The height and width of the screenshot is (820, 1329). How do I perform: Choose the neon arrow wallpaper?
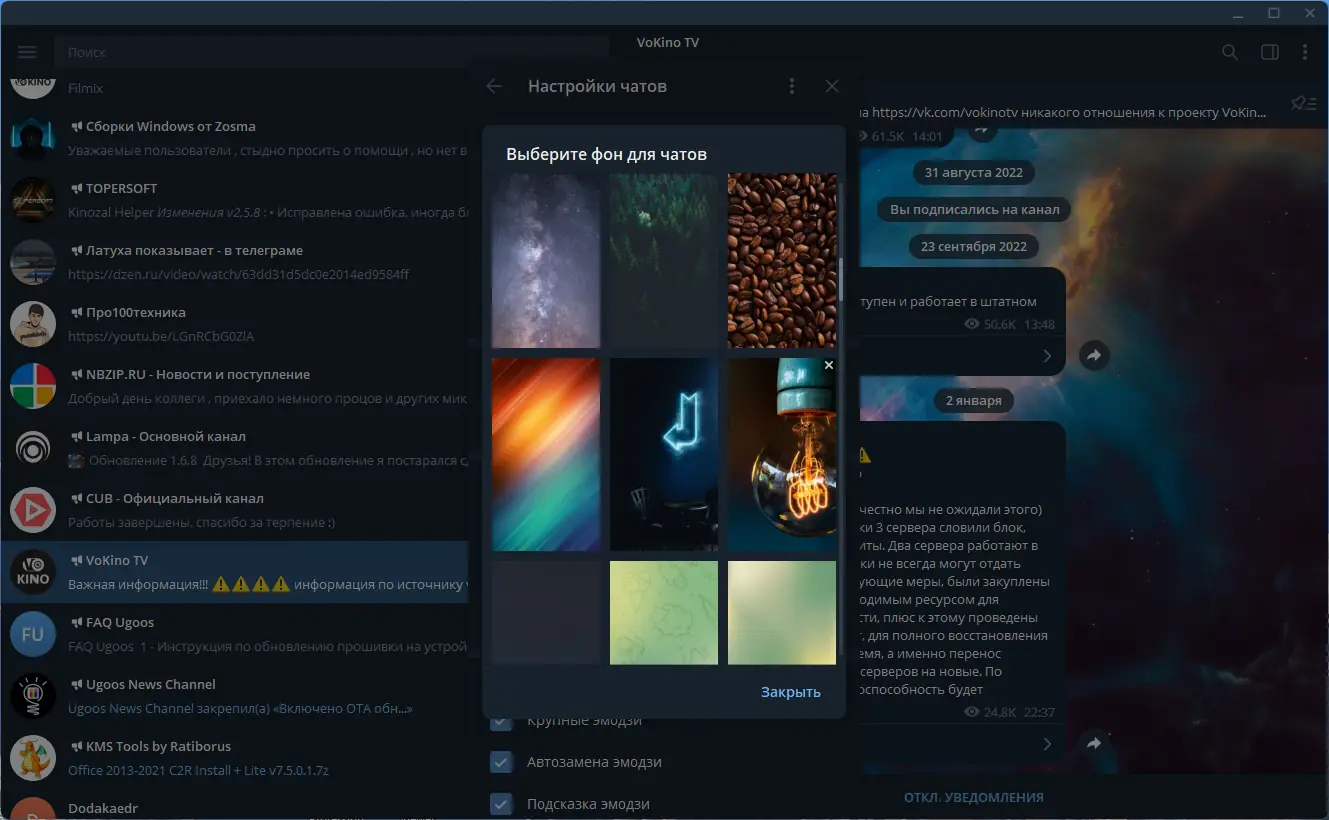[664, 455]
